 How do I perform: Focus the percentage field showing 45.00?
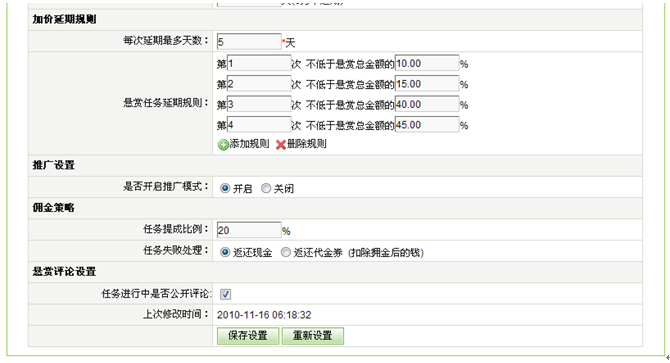click(x=427, y=125)
